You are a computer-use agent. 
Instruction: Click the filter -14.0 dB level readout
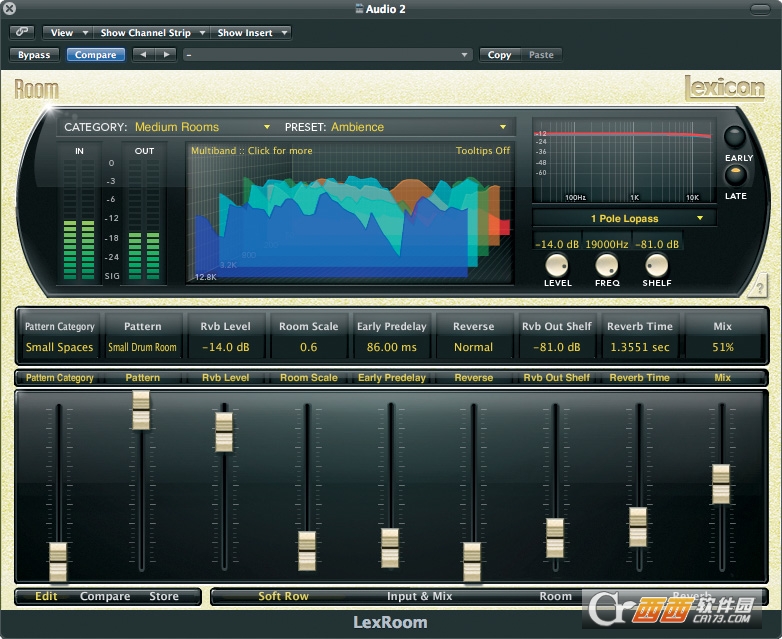pyautogui.click(x=557, y=244)
